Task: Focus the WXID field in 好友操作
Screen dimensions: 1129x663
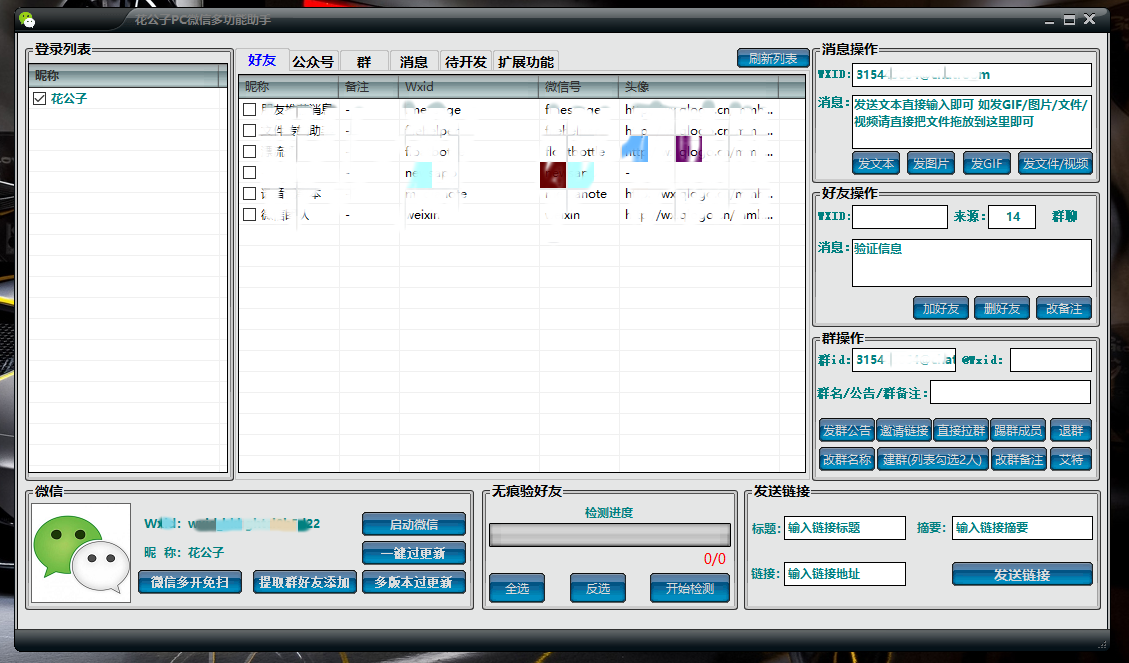Action: coord(900,217)
